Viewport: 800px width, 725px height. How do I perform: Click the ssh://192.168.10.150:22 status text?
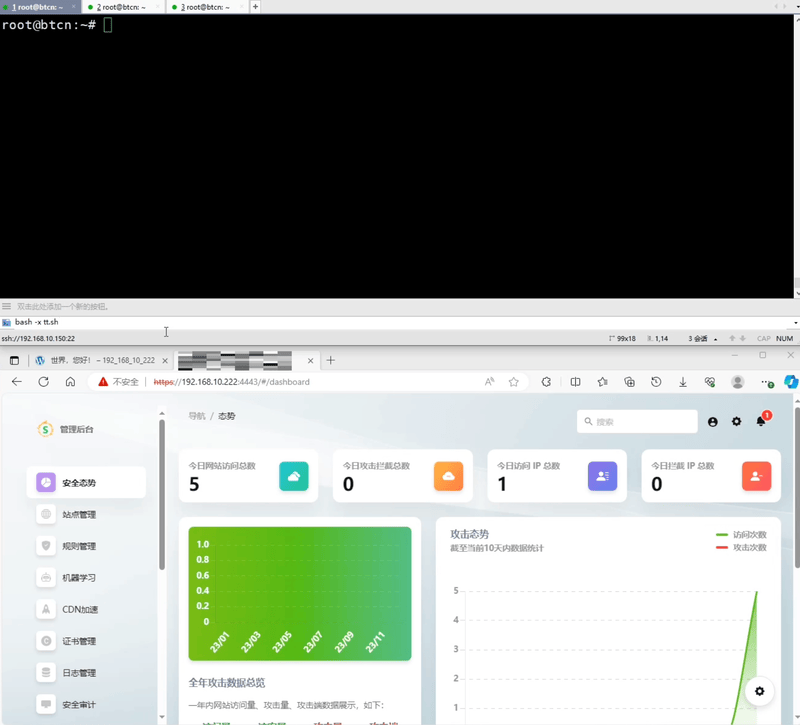coord(38,338)
